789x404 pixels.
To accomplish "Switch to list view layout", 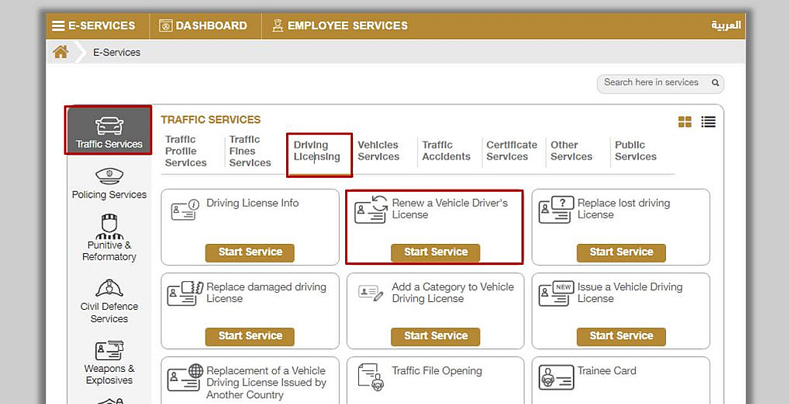I will (708, 122).
